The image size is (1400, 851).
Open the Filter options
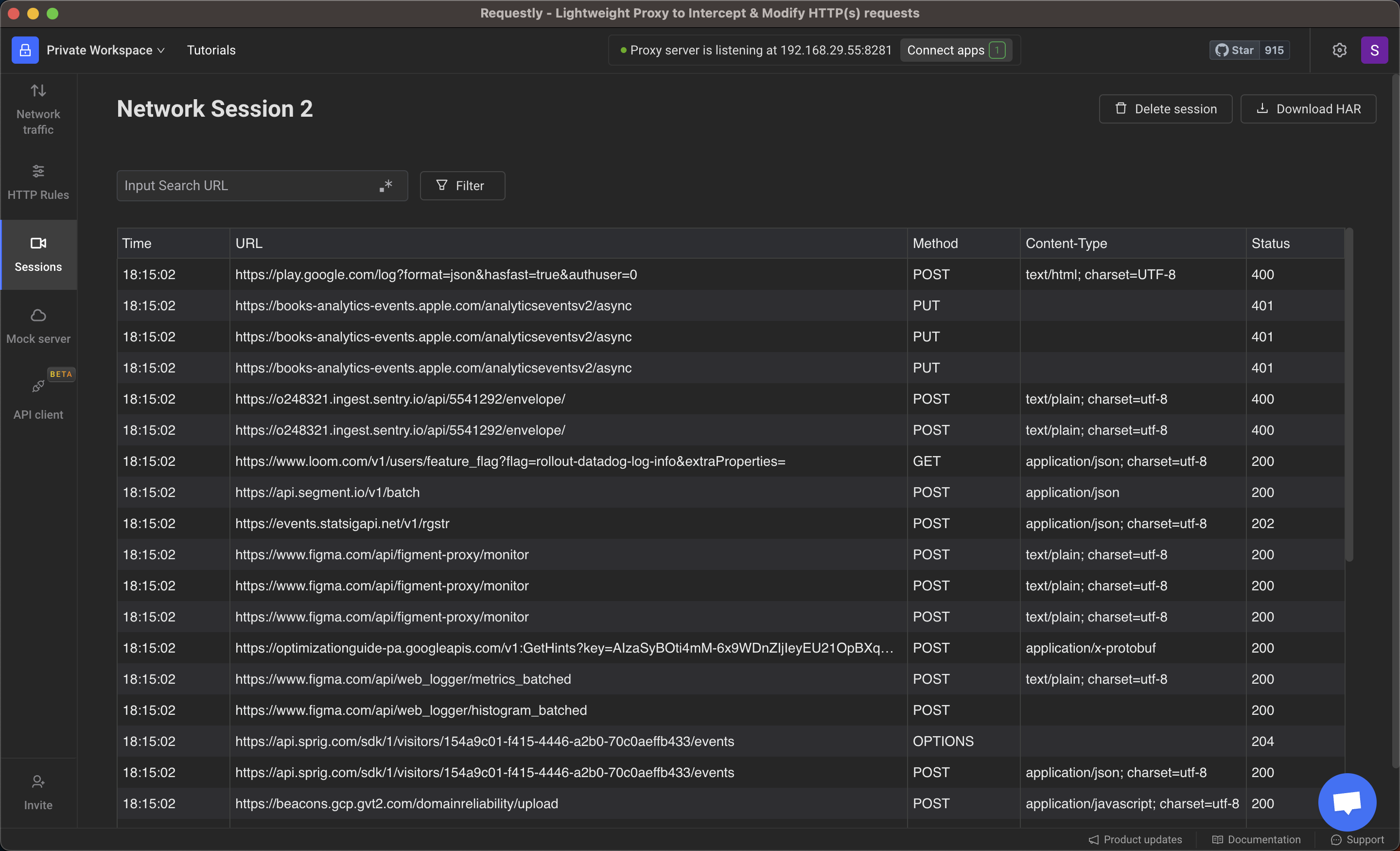(462, 186)
